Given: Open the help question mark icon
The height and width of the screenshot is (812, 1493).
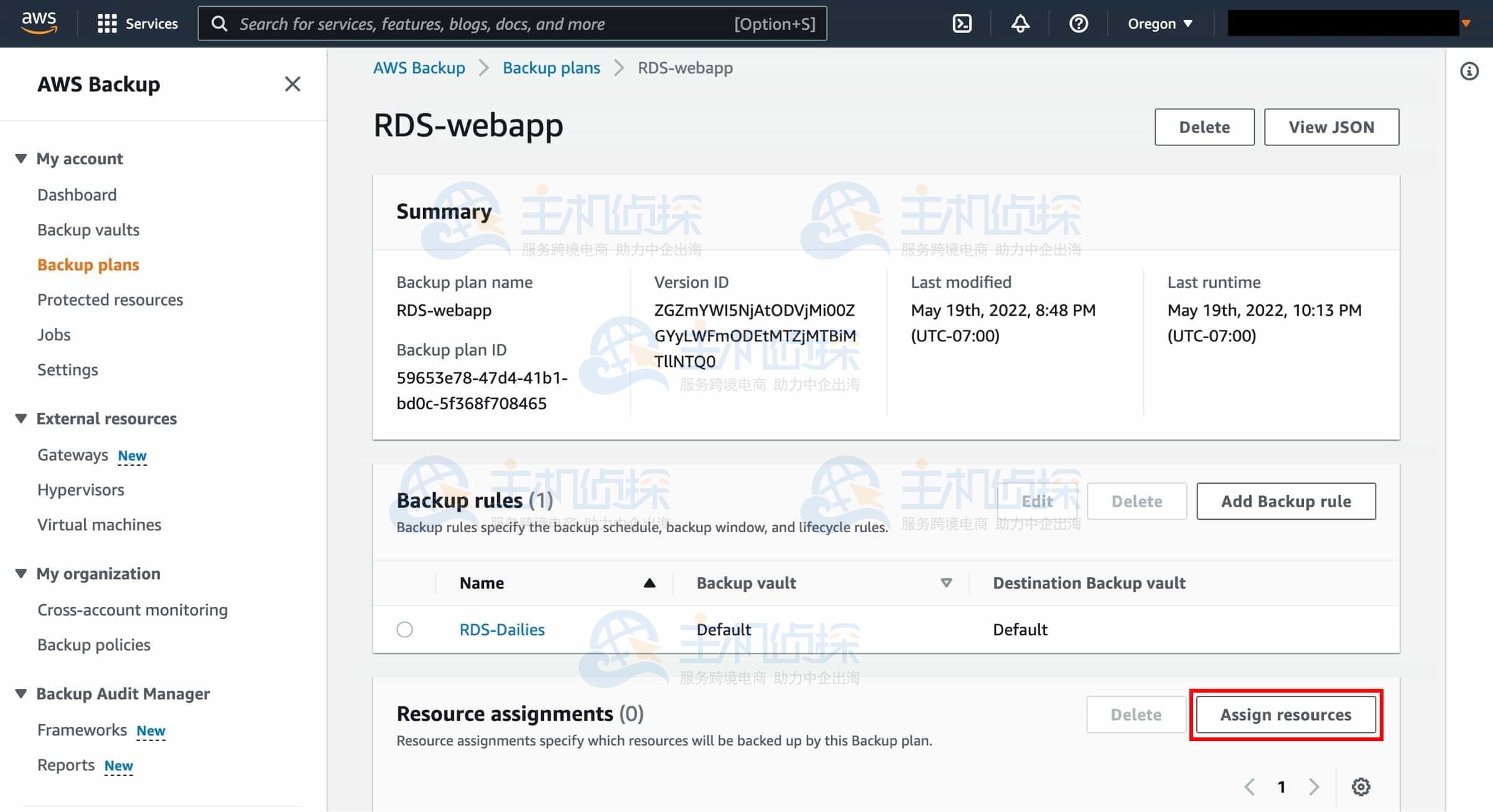Looking at the screenshot, I should [x=1078, y=24].
